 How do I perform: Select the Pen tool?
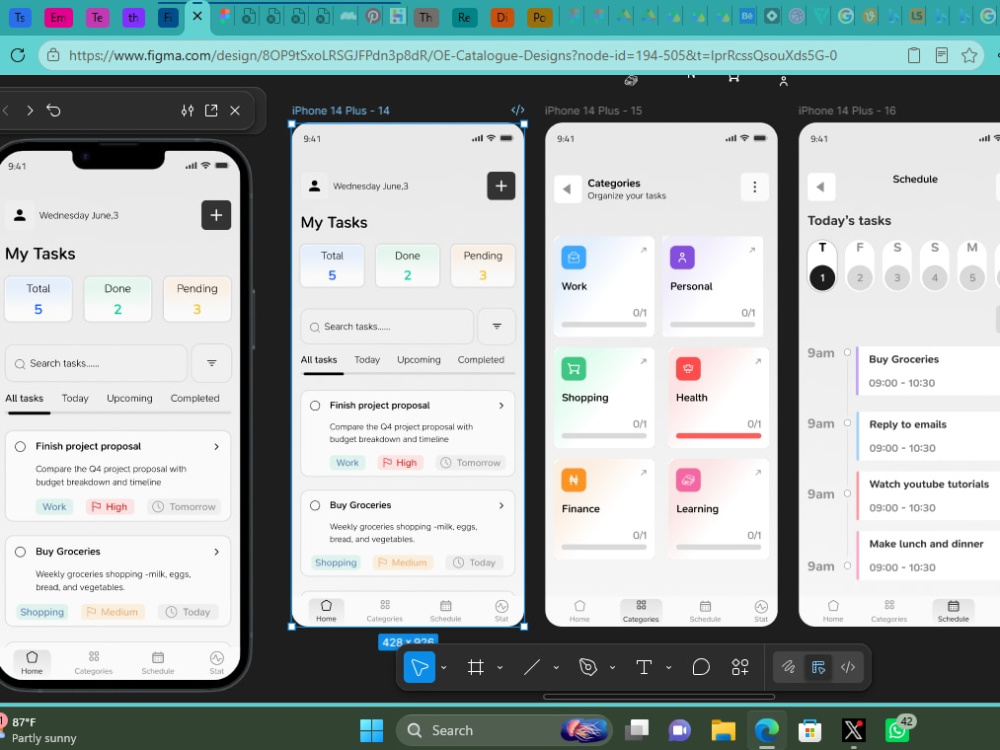[x=587, y=667]
